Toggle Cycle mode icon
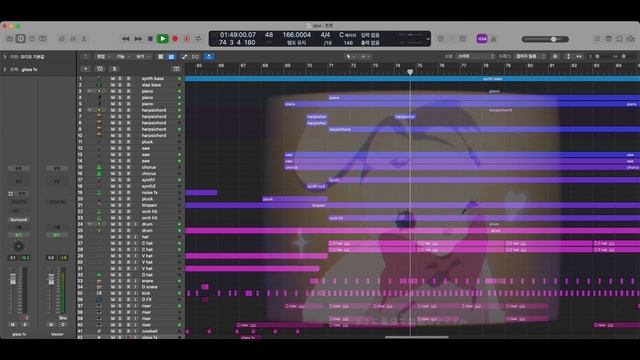 [198, 39]
